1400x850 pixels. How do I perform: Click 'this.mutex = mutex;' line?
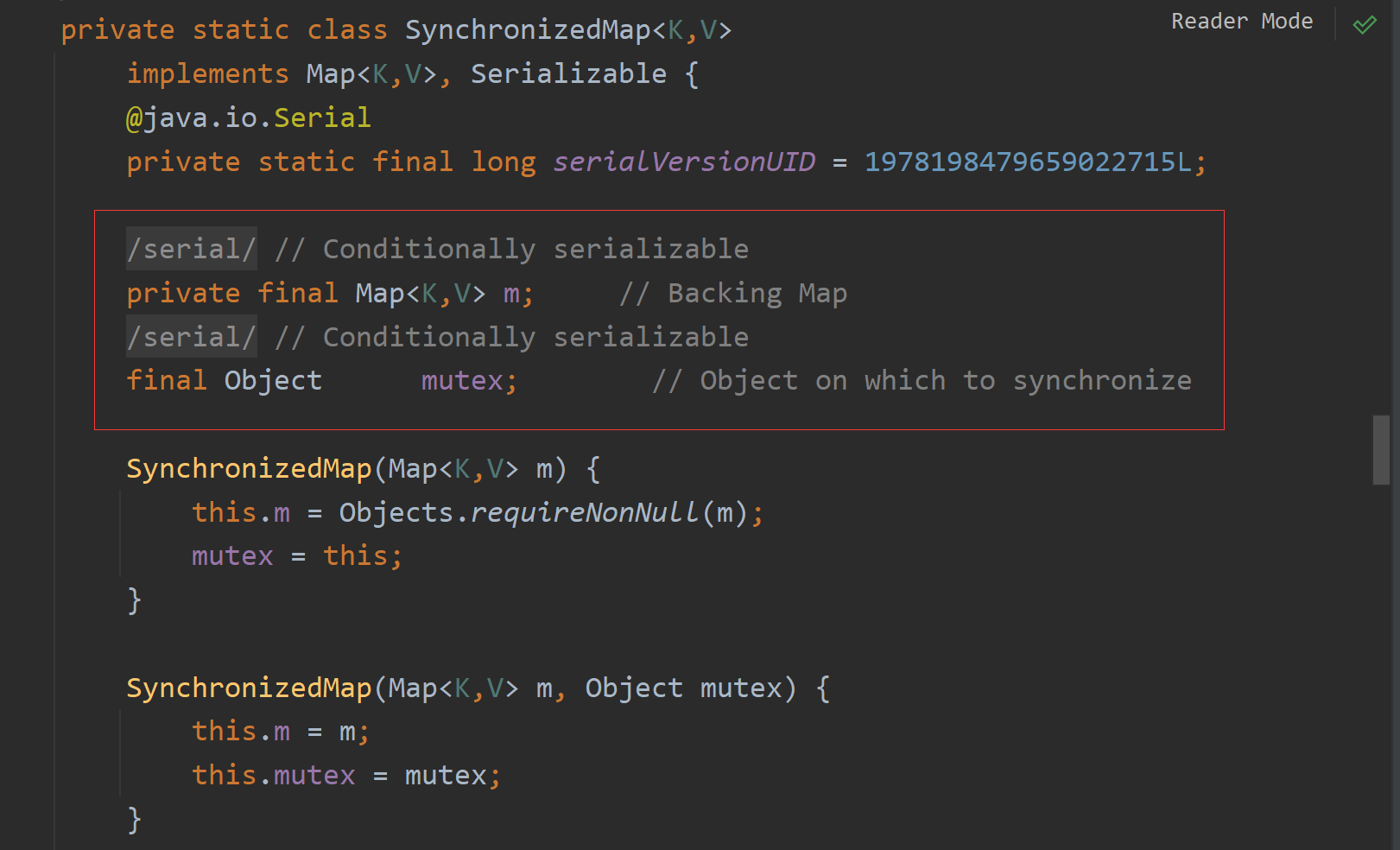[346, 776]
